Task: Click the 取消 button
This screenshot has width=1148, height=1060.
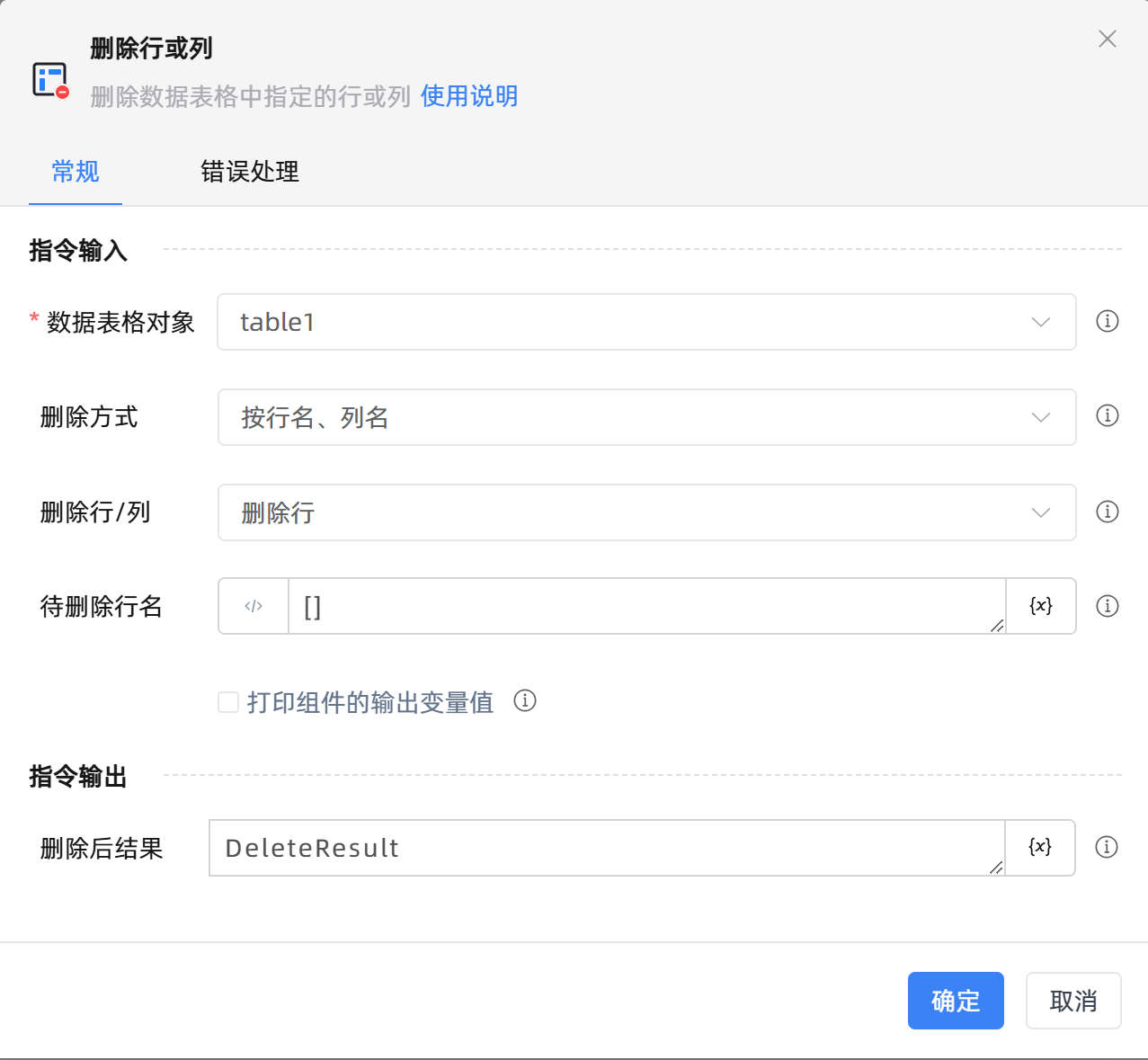Action: click(x=1073, y=1001)
